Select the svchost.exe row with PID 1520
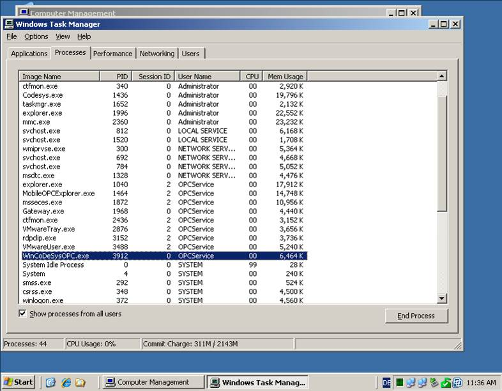Viewport: 502px width, 391px height. pyautogui.click(x=163, y=140)
